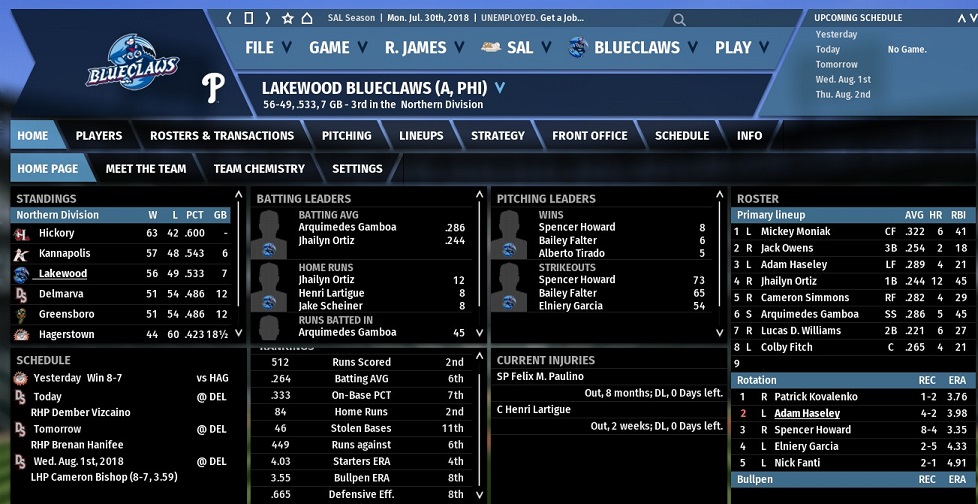Image resolution: width=978 pixels, height=504 pixels.
Task: Open the SCHEDULE tab
Action: click(682, 135)
